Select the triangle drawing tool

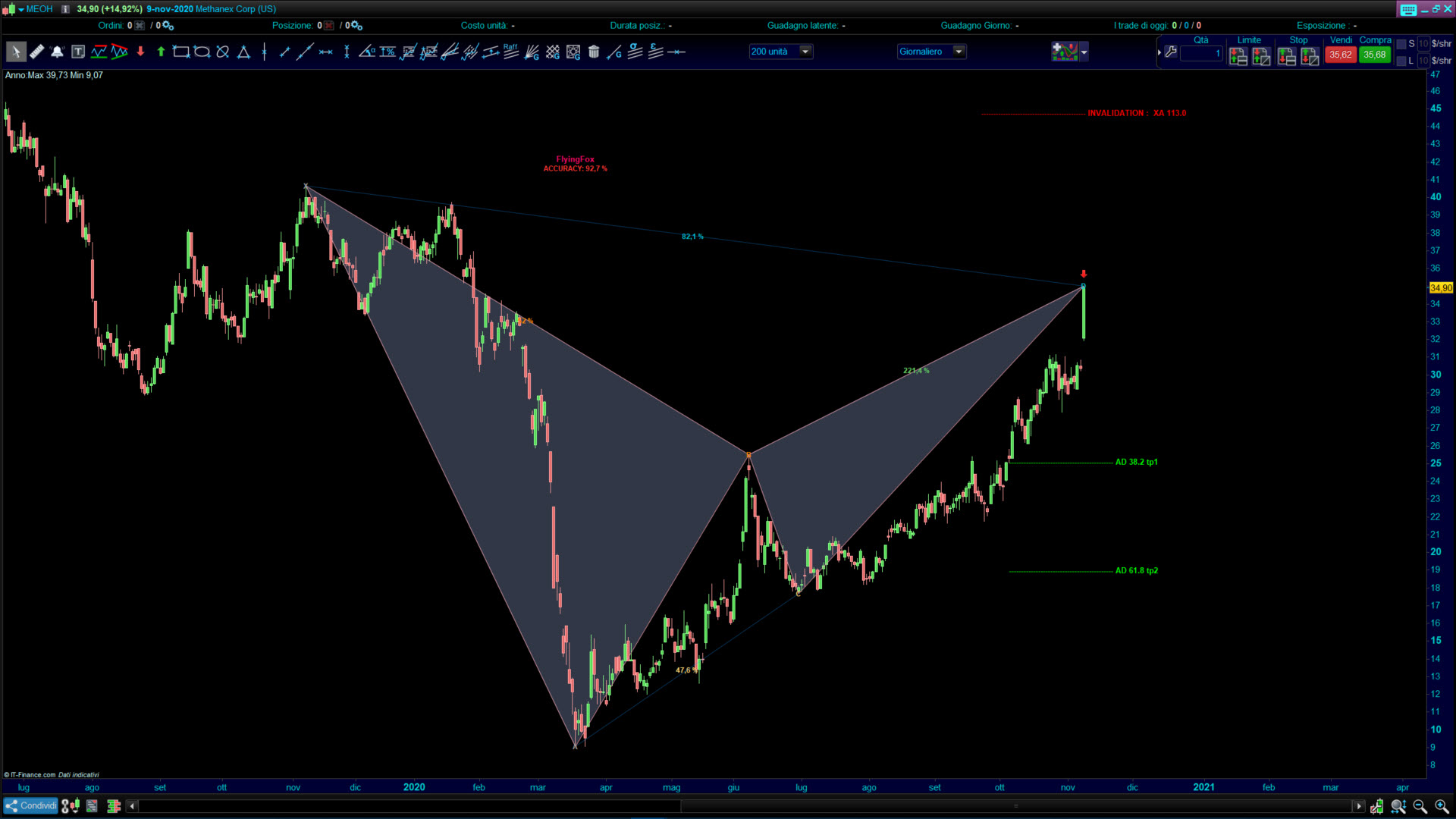pos(243,52)
